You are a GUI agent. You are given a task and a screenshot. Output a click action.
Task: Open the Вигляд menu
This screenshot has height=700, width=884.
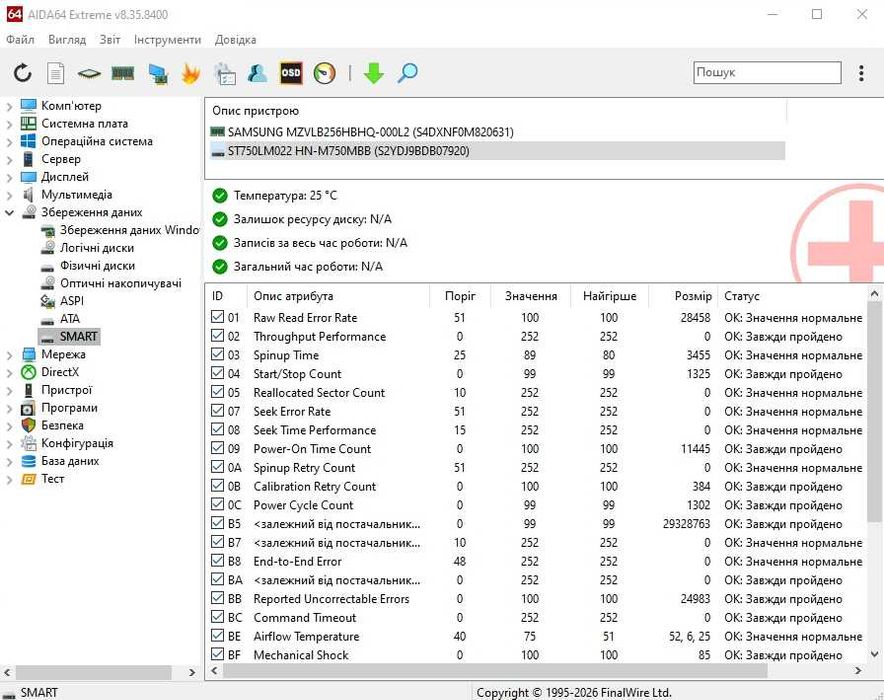click(67, 39)
